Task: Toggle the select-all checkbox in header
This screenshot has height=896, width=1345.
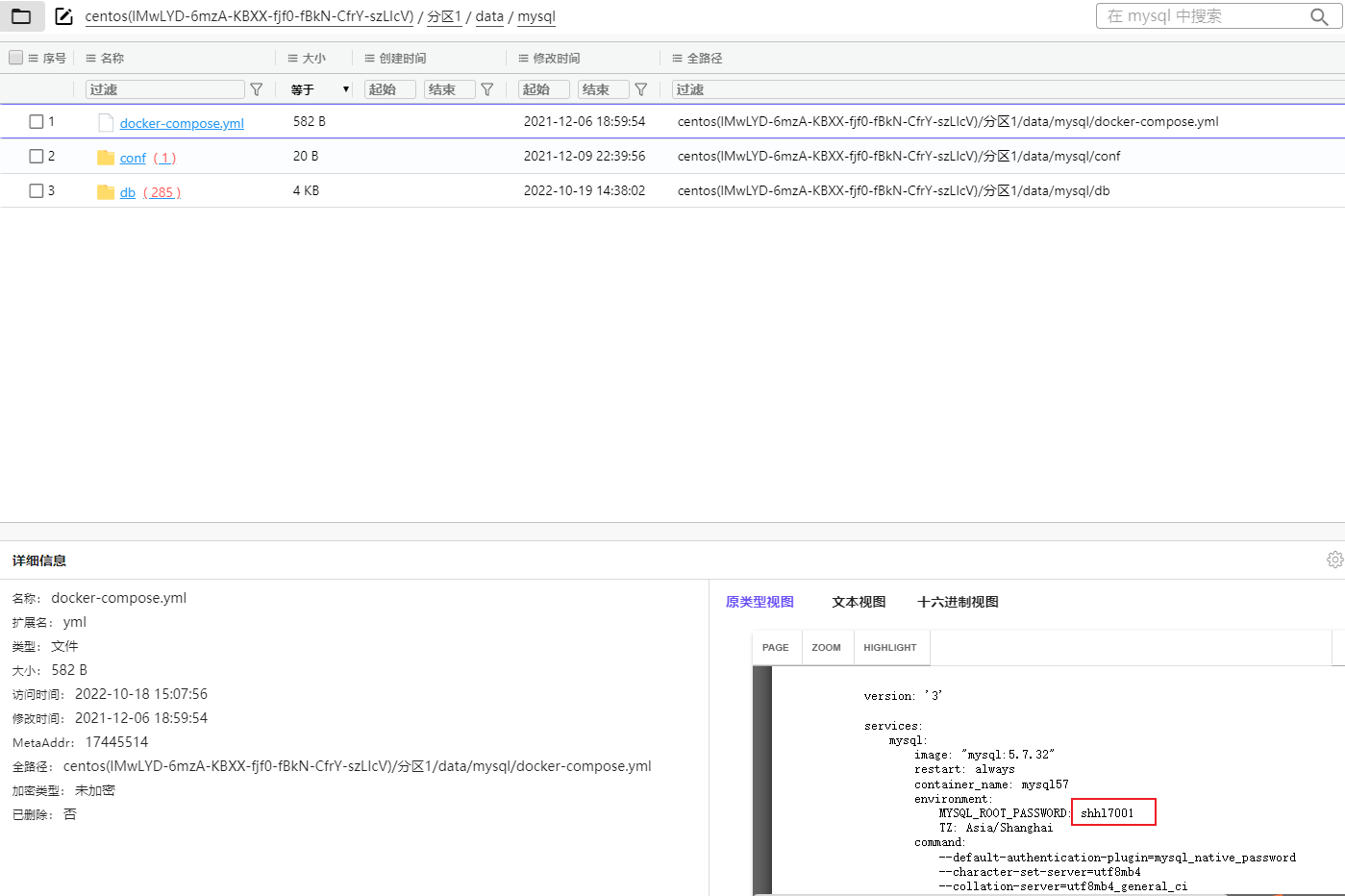Action: click(16, 58)
